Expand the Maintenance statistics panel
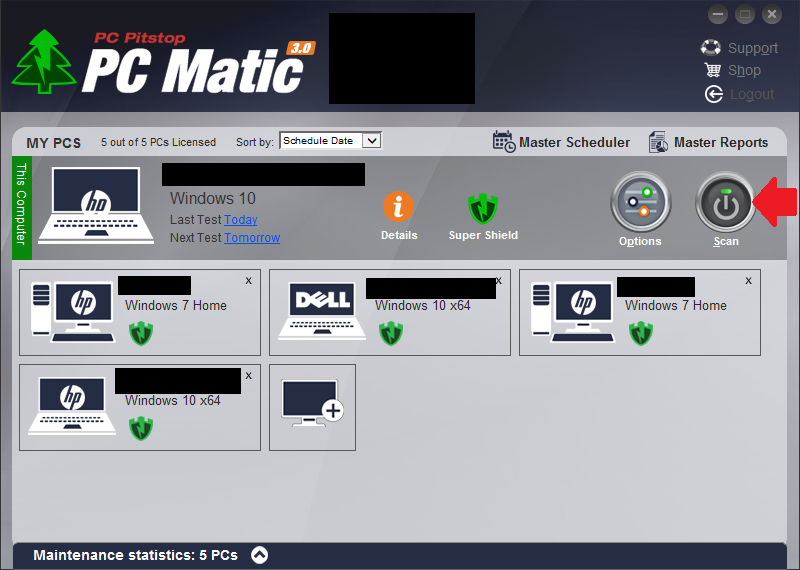 259,555
